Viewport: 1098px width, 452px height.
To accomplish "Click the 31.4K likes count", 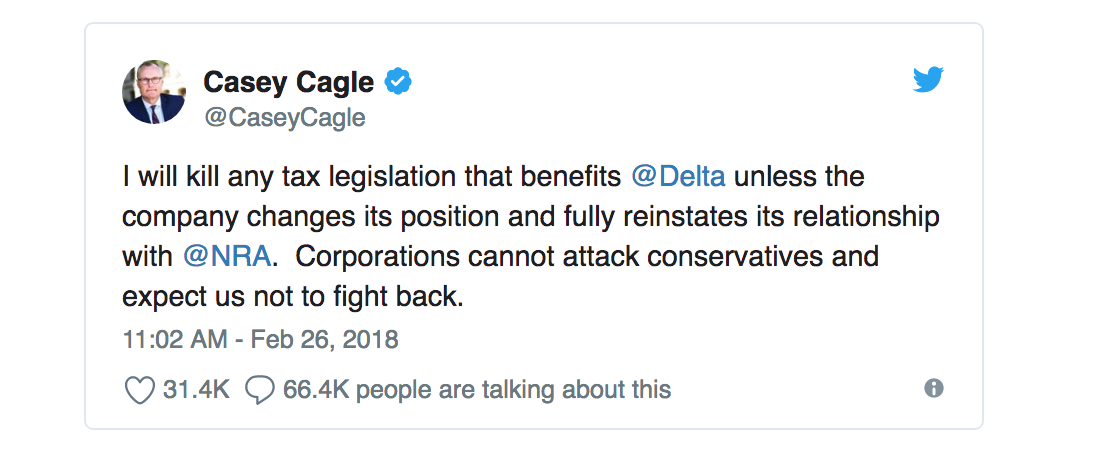I will (x=196, y=389).
